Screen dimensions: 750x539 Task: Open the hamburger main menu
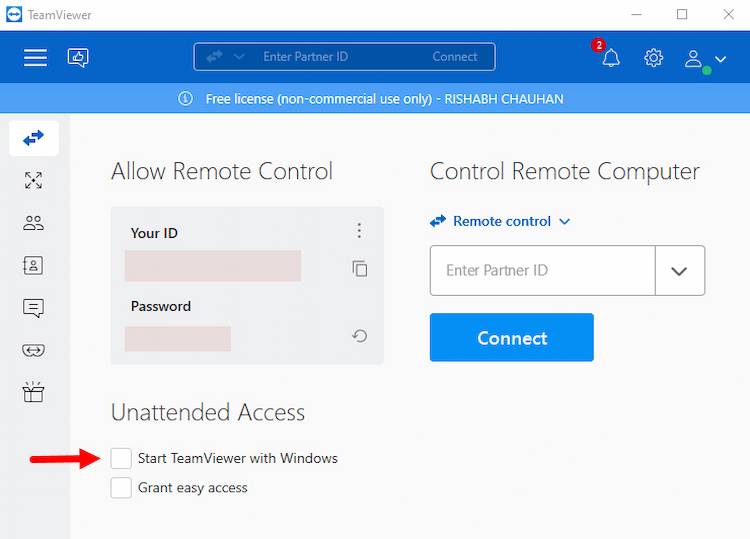click(x=35, y=58)
